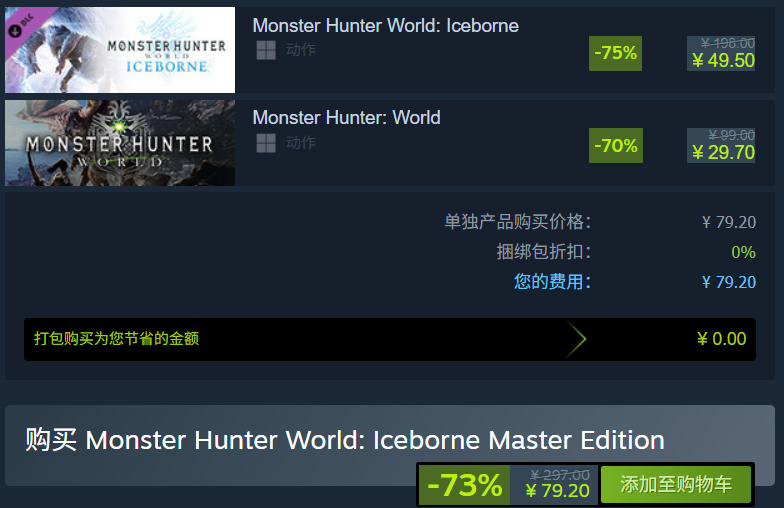Click the -75% discount badge for Iceborne
784x508 pixels.
click(616, 53)
